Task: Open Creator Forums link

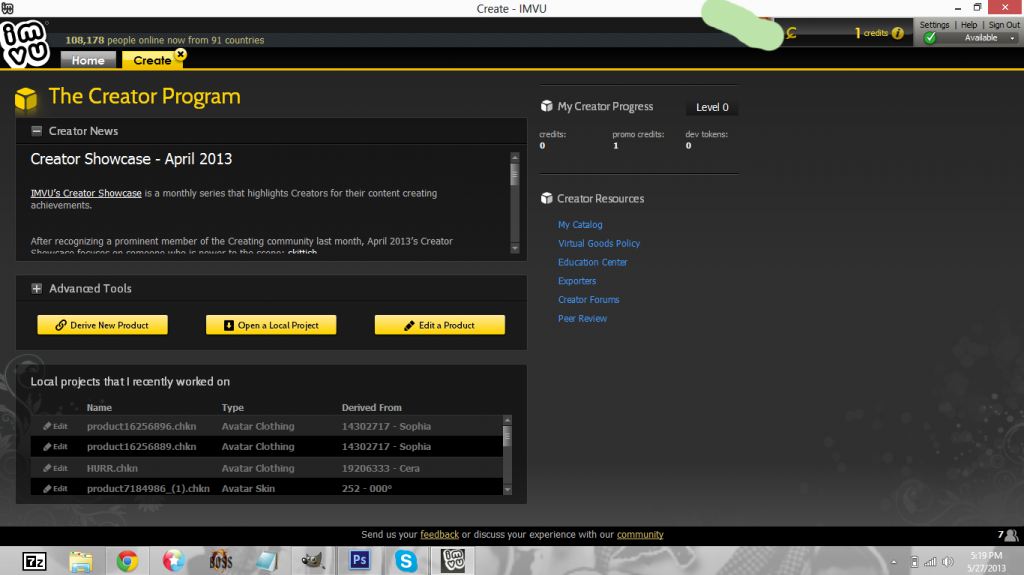Action: 588,299
